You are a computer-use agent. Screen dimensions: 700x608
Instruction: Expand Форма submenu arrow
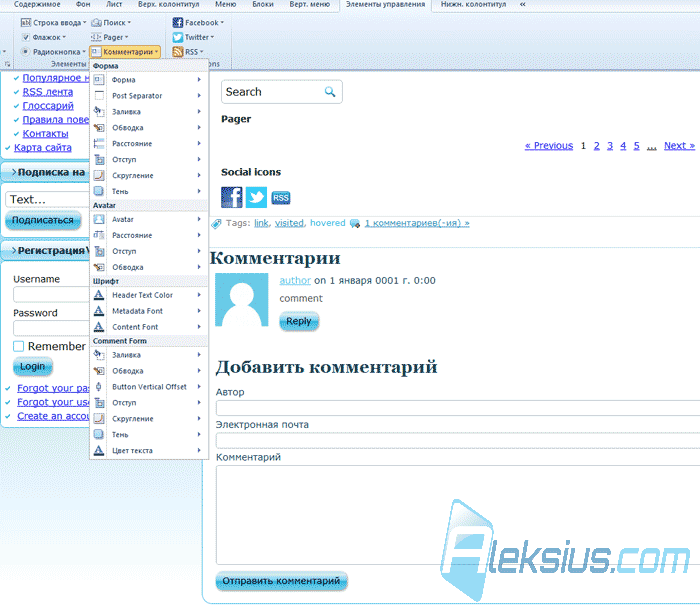(199, 79)
